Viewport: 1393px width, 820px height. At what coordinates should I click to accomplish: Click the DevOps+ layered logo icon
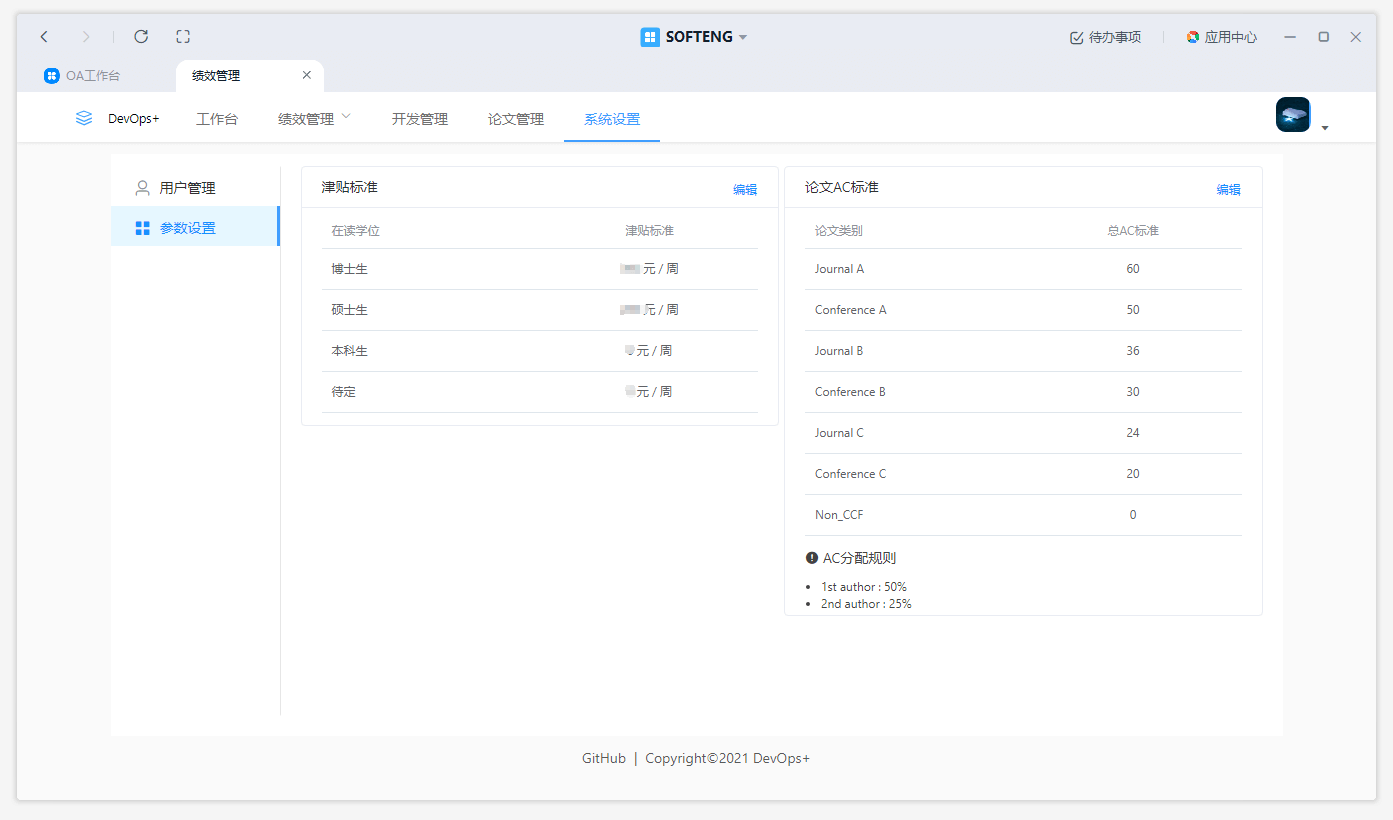tap(84, 118)
